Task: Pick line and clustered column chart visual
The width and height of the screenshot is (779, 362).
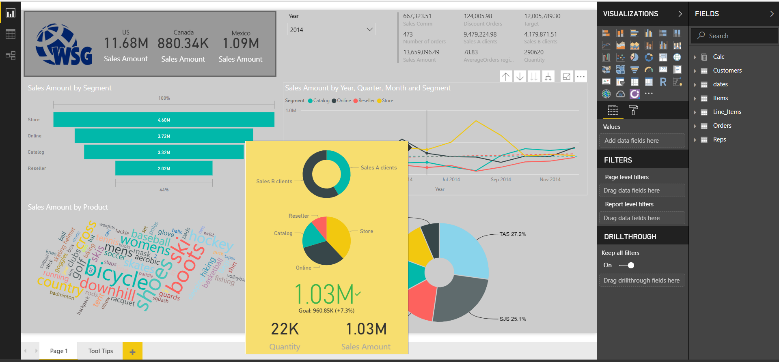Action: 663,45
